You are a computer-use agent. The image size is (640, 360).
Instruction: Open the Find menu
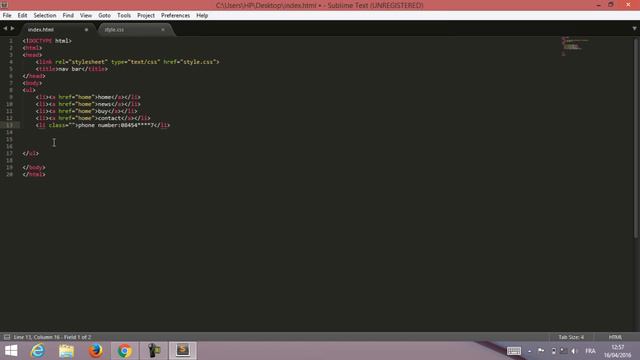tap(68, 16)
